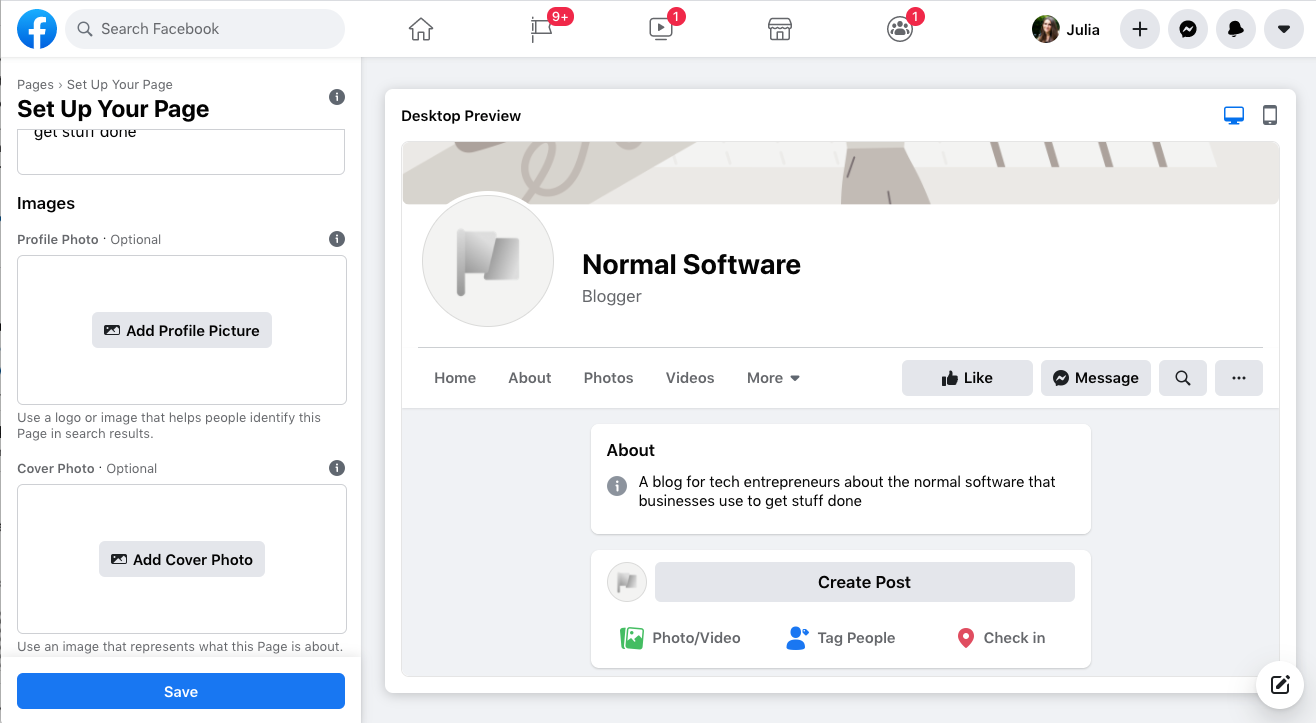Open the notifications bell icon
Screen dimensions: 1316x723
1236,30
